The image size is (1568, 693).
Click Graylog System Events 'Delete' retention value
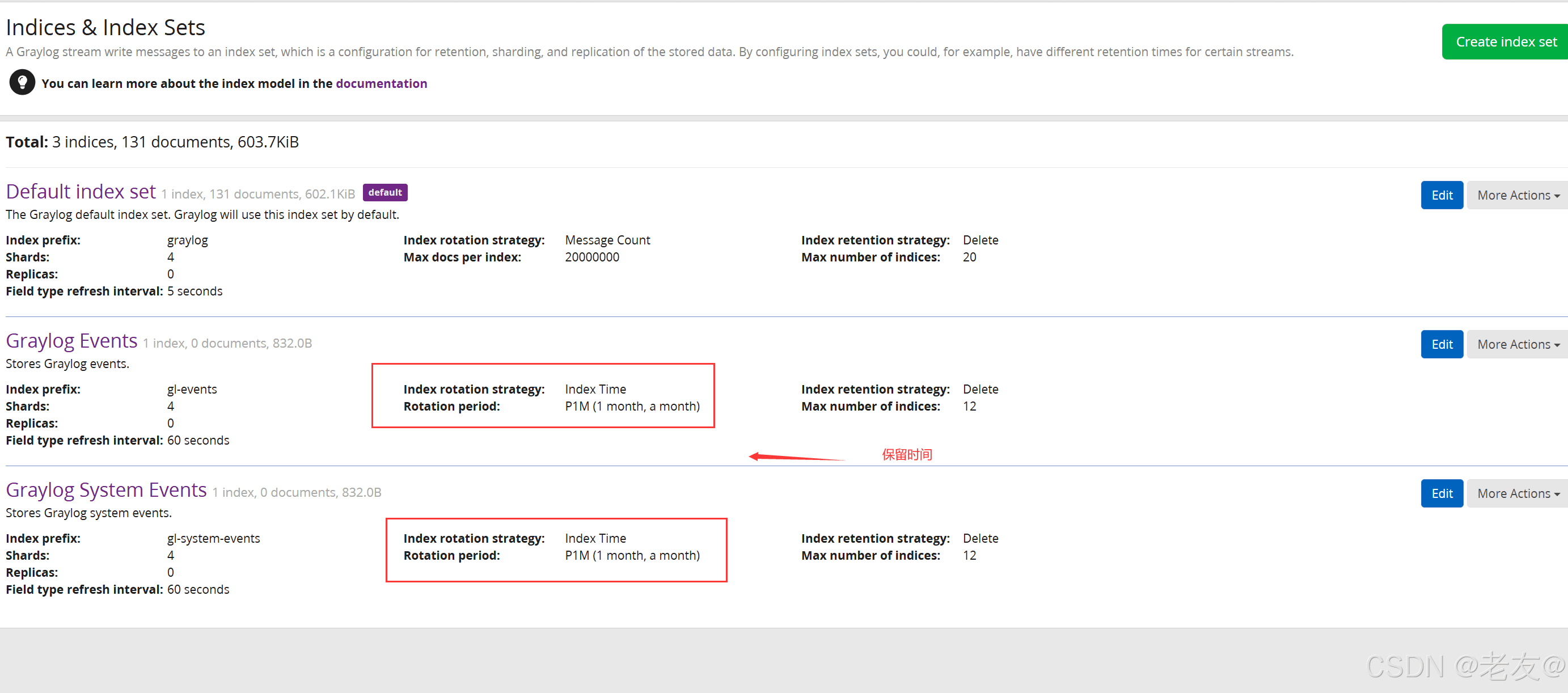click(x=980, y=538)
